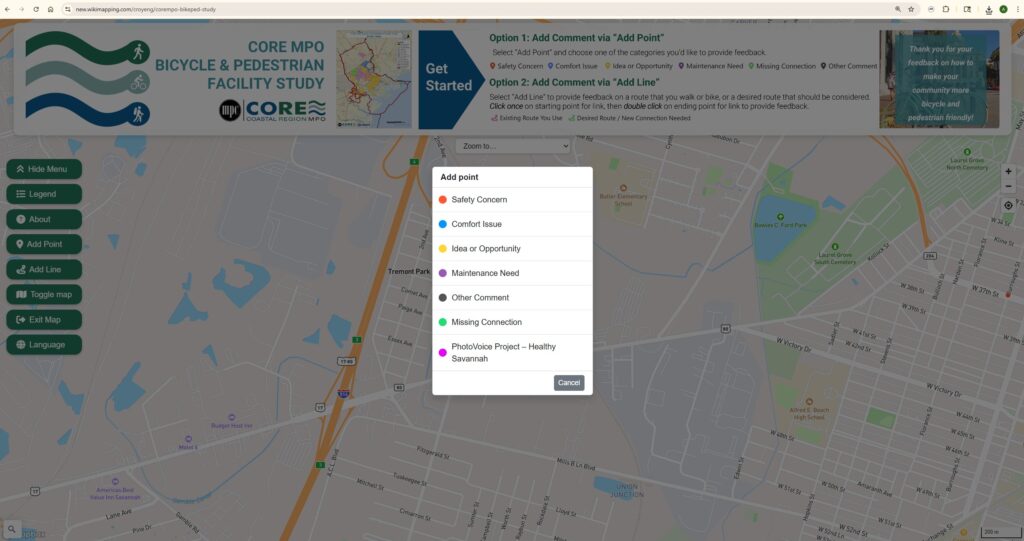Click the map zoom in plus button

tap(1008, 171)
